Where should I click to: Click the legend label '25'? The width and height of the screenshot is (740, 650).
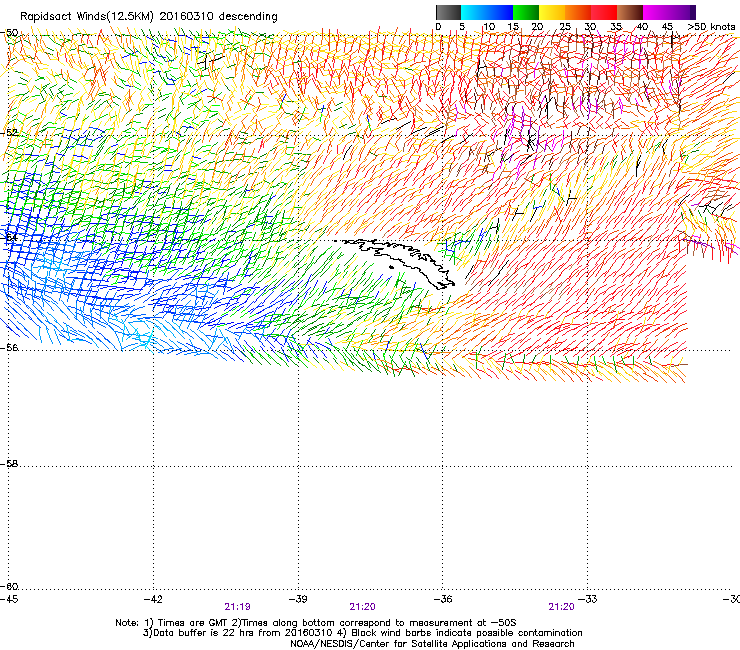click(565, 27)
